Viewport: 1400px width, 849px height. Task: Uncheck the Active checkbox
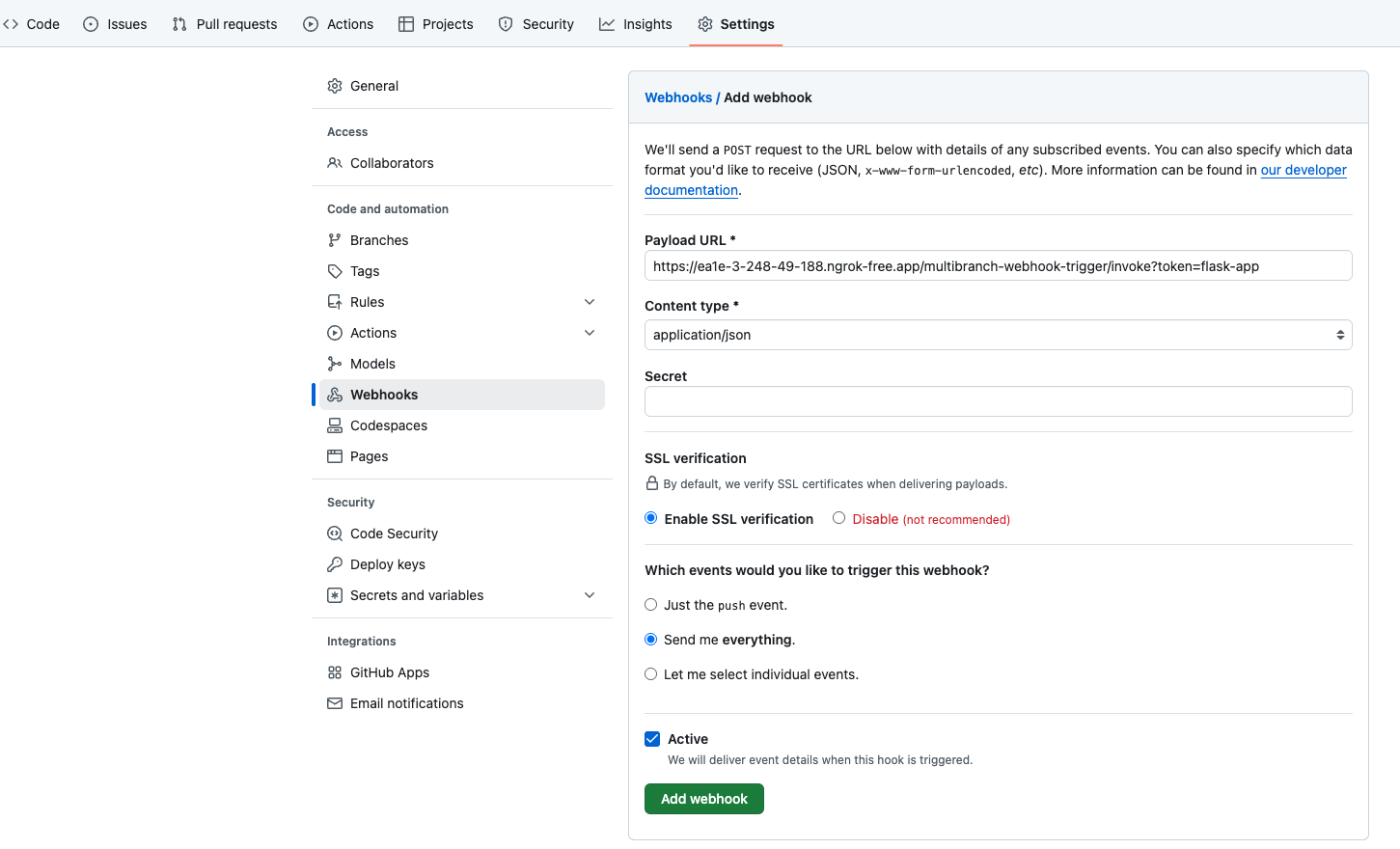[x=652, y=739]
